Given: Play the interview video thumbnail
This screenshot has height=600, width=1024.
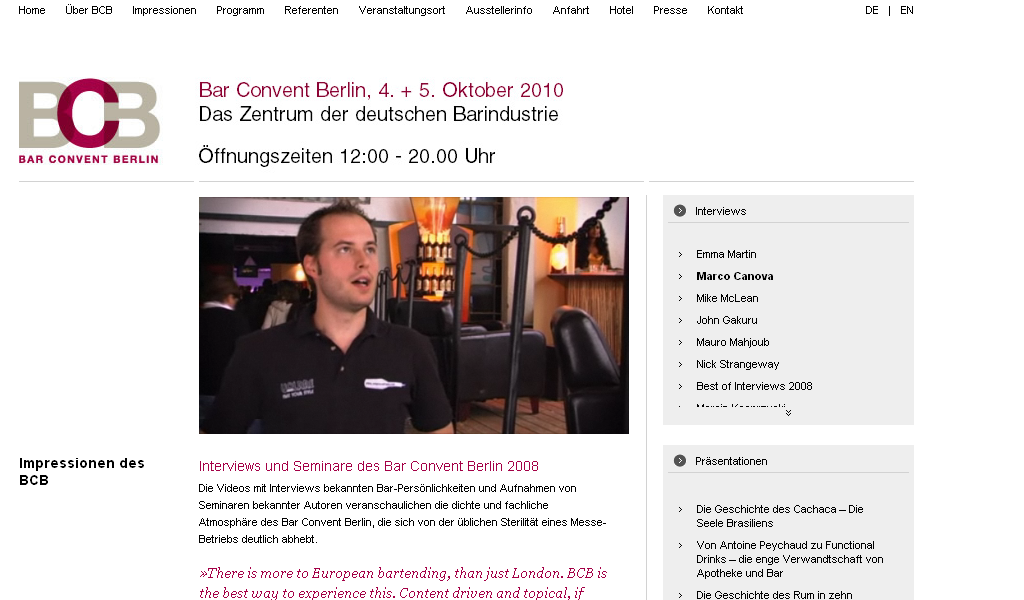Looking at the screenshot, I should [x=414, y=315].
